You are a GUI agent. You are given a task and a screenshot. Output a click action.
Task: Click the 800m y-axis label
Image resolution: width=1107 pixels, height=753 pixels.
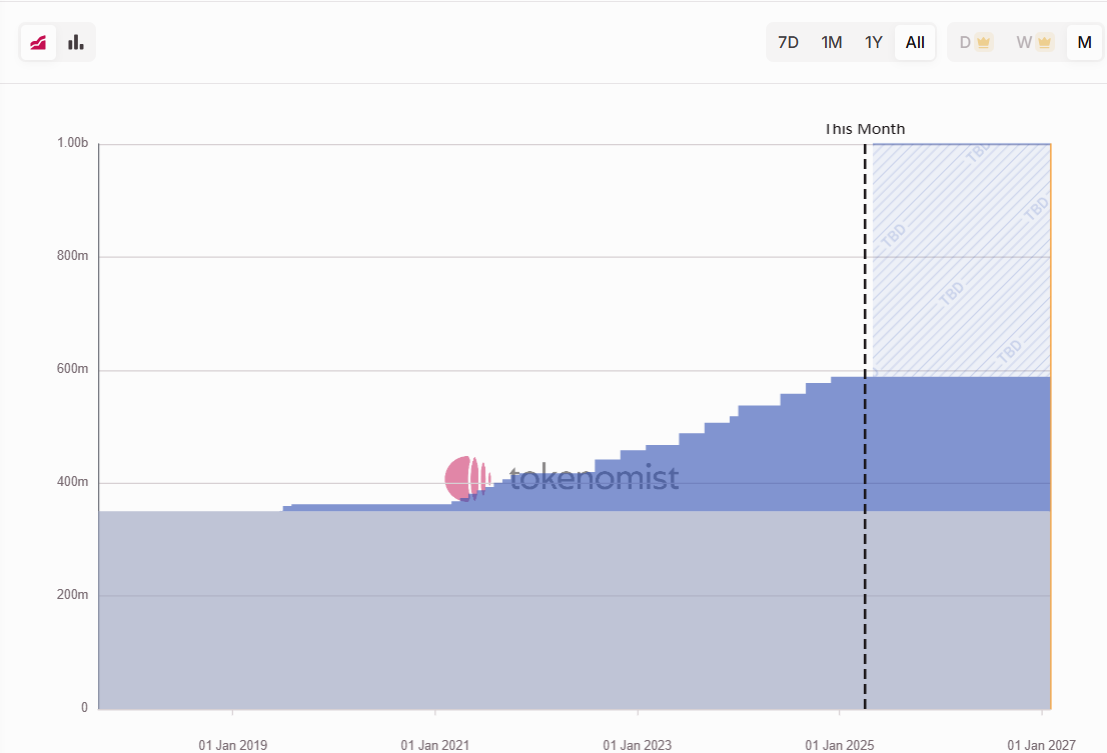[73, 255]
